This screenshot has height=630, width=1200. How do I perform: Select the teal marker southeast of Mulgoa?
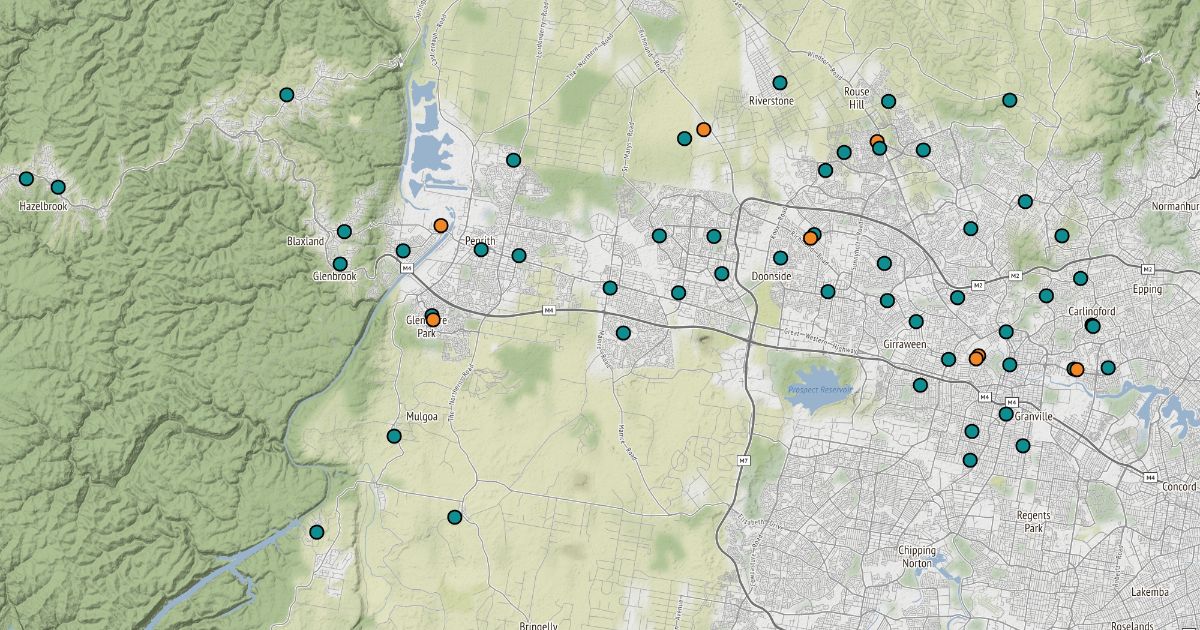455,517
